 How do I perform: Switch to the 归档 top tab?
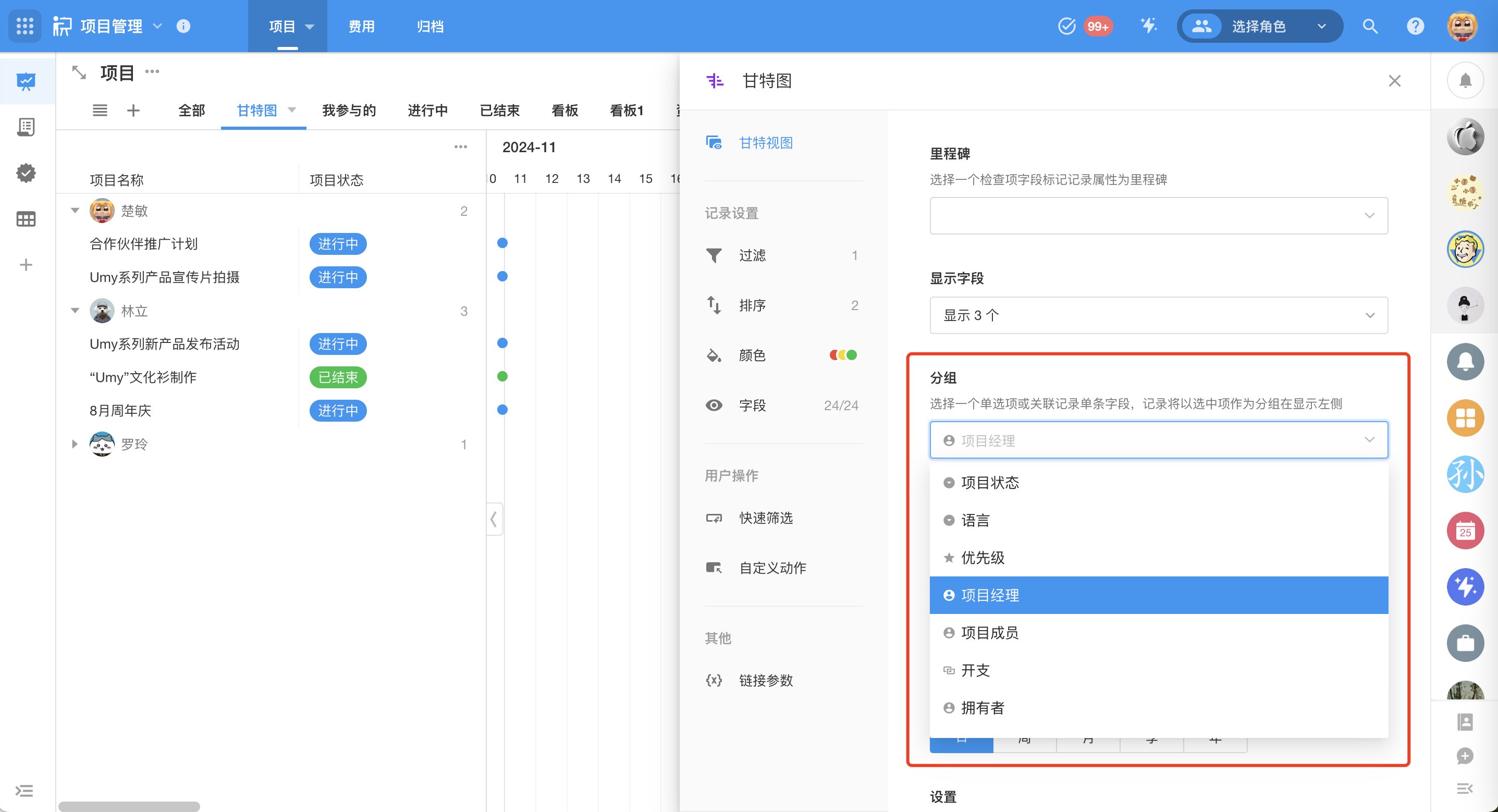click(429, 26)
